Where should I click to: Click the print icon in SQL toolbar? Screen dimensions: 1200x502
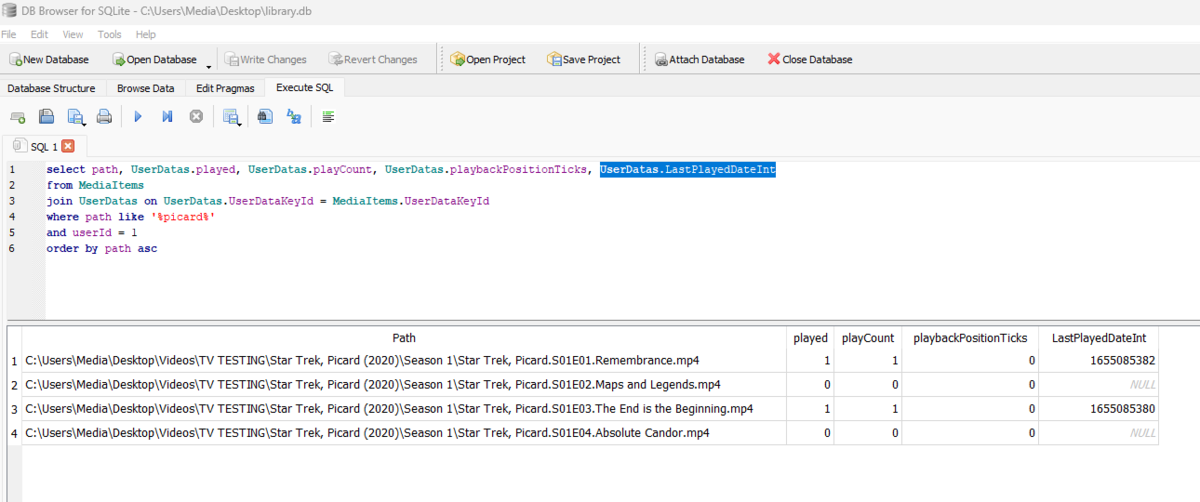click(x=104, y=117)
